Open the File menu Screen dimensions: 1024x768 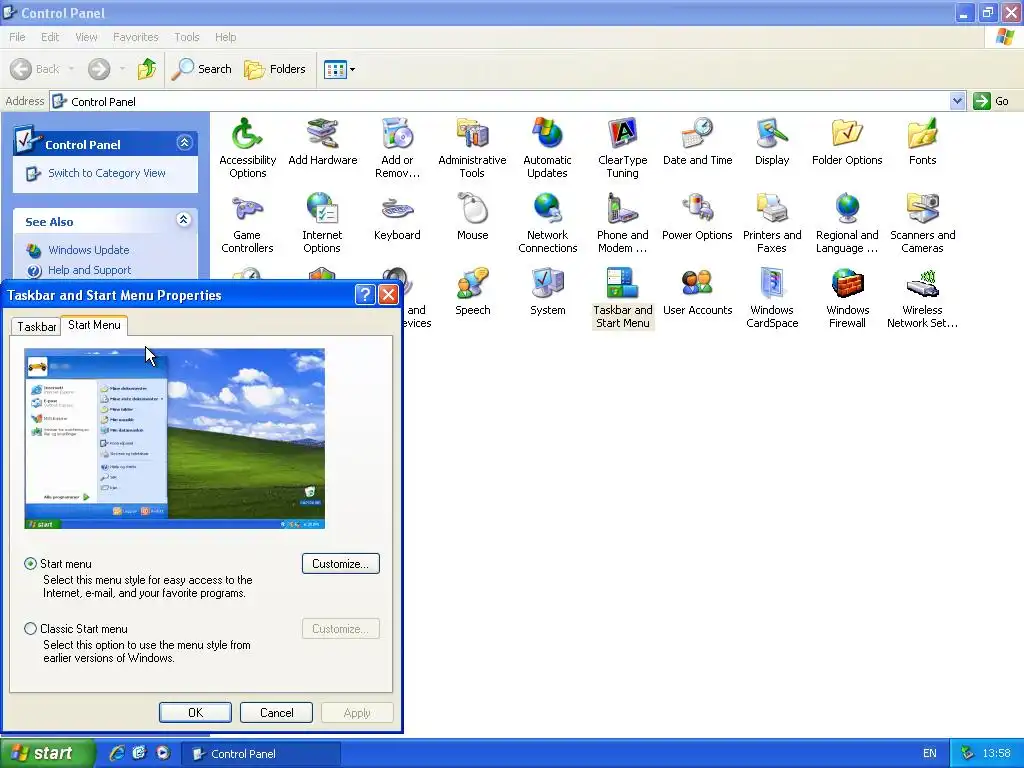(x=18, y=37)
